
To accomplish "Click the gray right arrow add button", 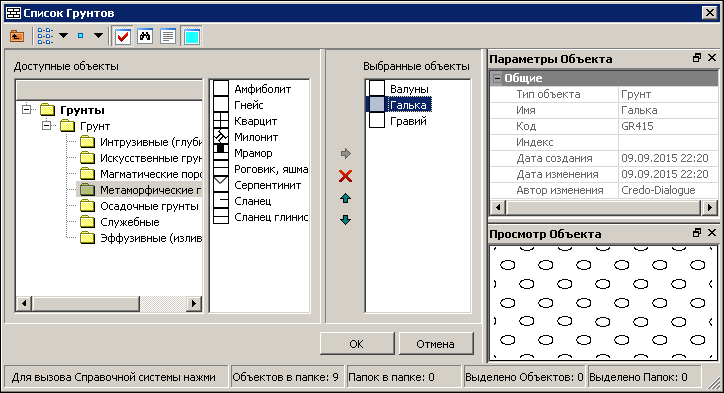I will pos(345,153).
